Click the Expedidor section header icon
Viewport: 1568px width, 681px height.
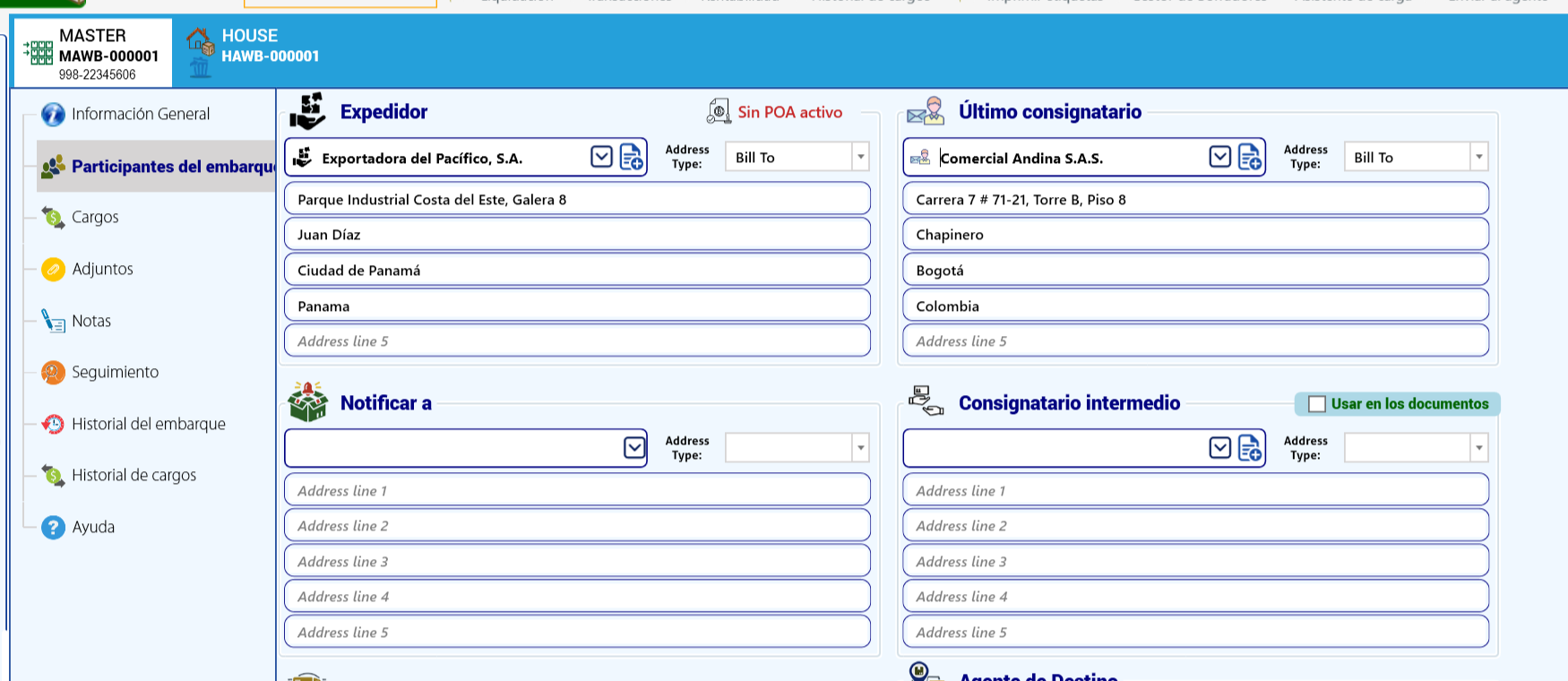click(307, 111)
